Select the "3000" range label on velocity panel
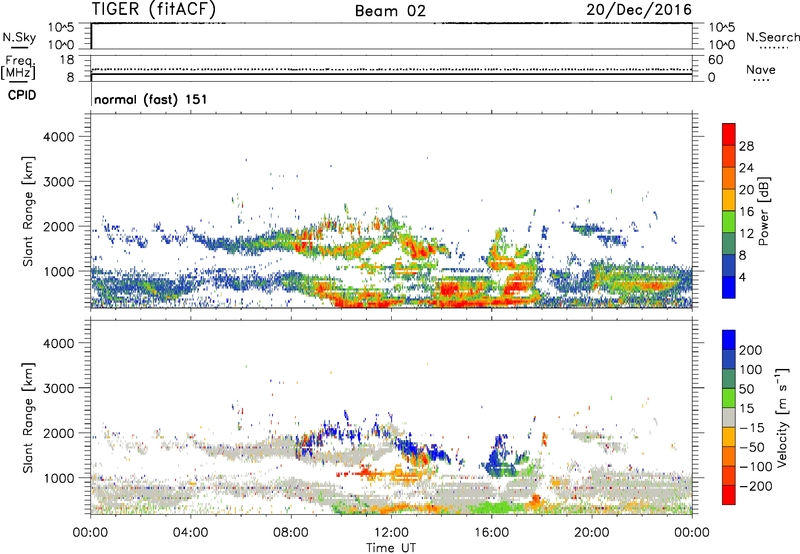The height and width of the screenshot is (554, 800). [x=59, y=388]
